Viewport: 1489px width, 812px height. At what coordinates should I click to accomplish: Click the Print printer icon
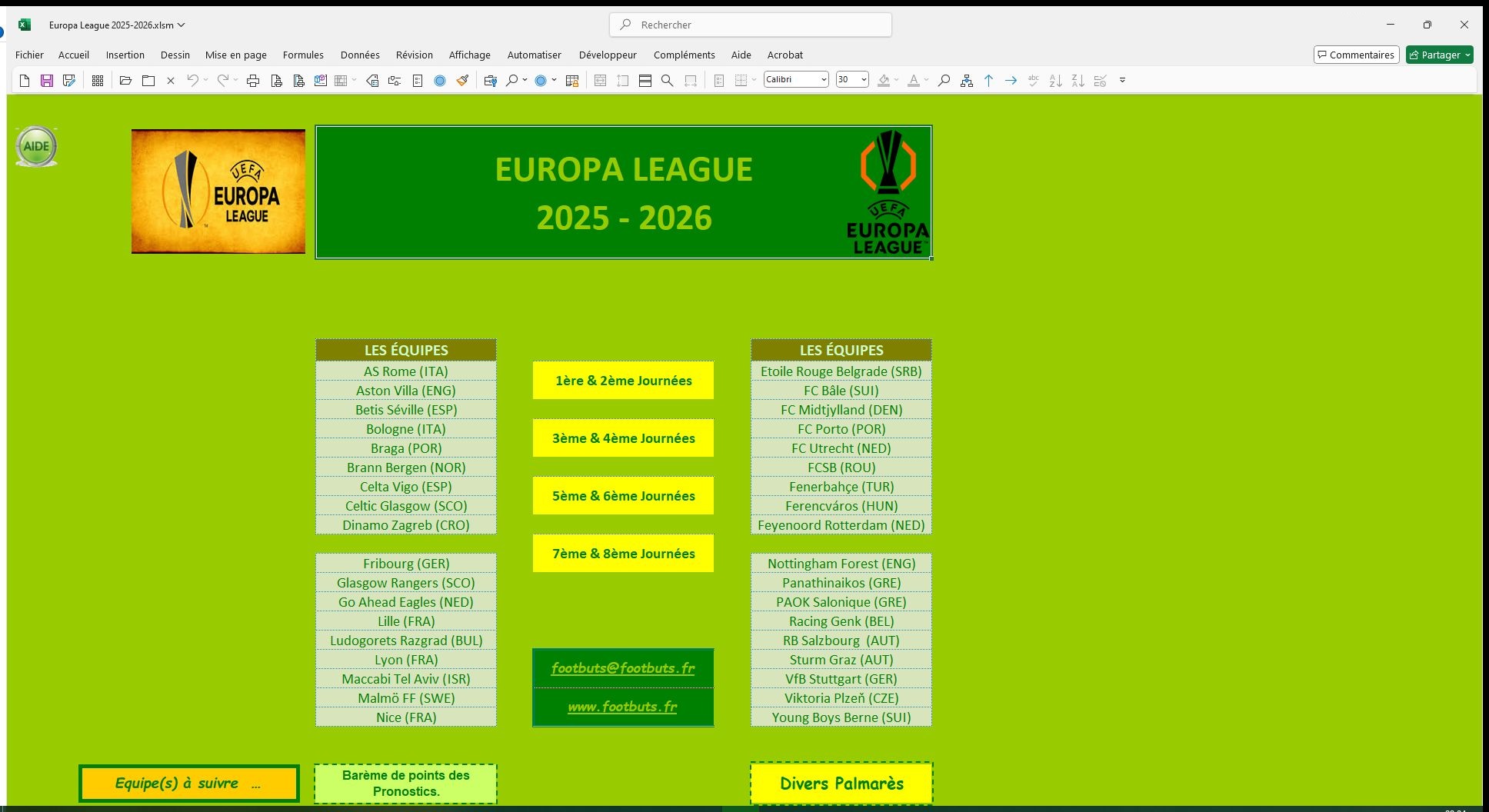[253, 81]
